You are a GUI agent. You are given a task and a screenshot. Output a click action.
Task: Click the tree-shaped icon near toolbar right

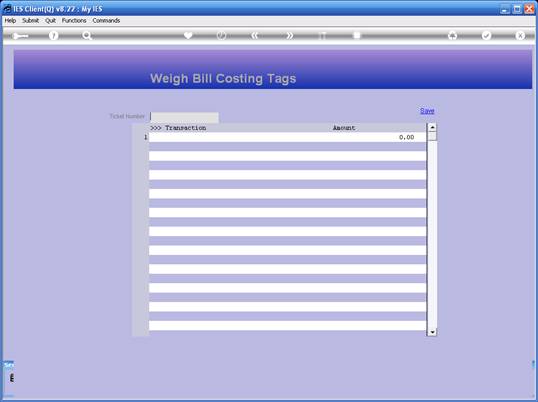pyautogui.click(x=453, y=35)
